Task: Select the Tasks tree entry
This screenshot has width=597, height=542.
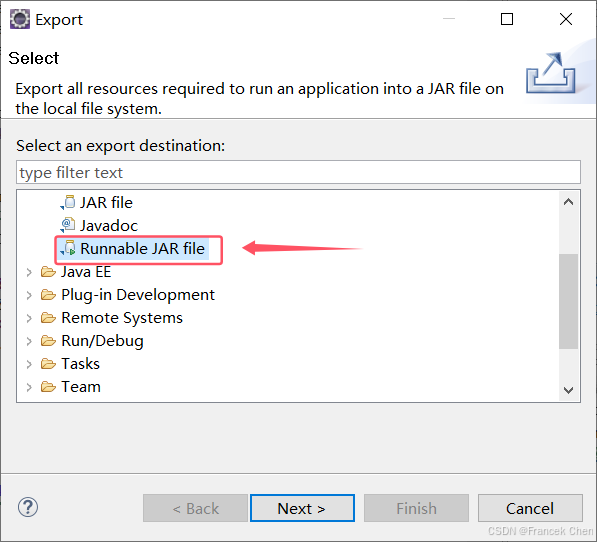Action: 80,364
